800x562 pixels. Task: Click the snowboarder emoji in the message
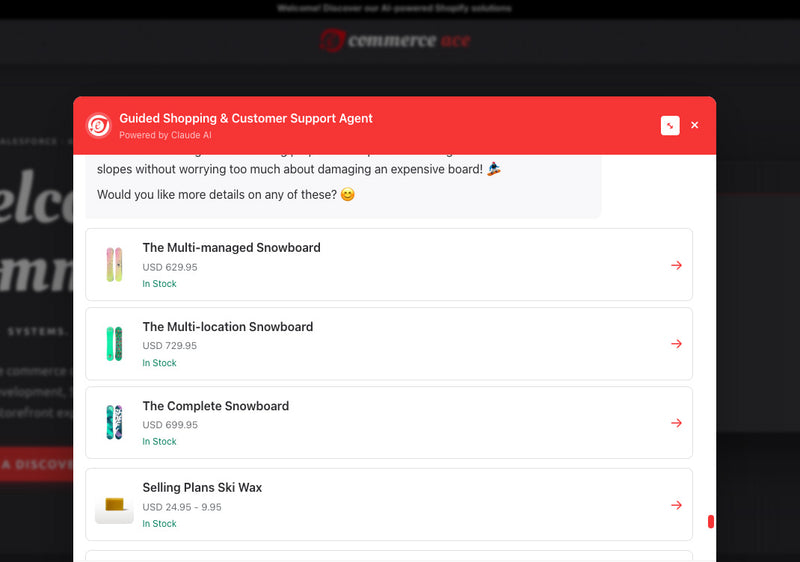click(x=494, y=169)
